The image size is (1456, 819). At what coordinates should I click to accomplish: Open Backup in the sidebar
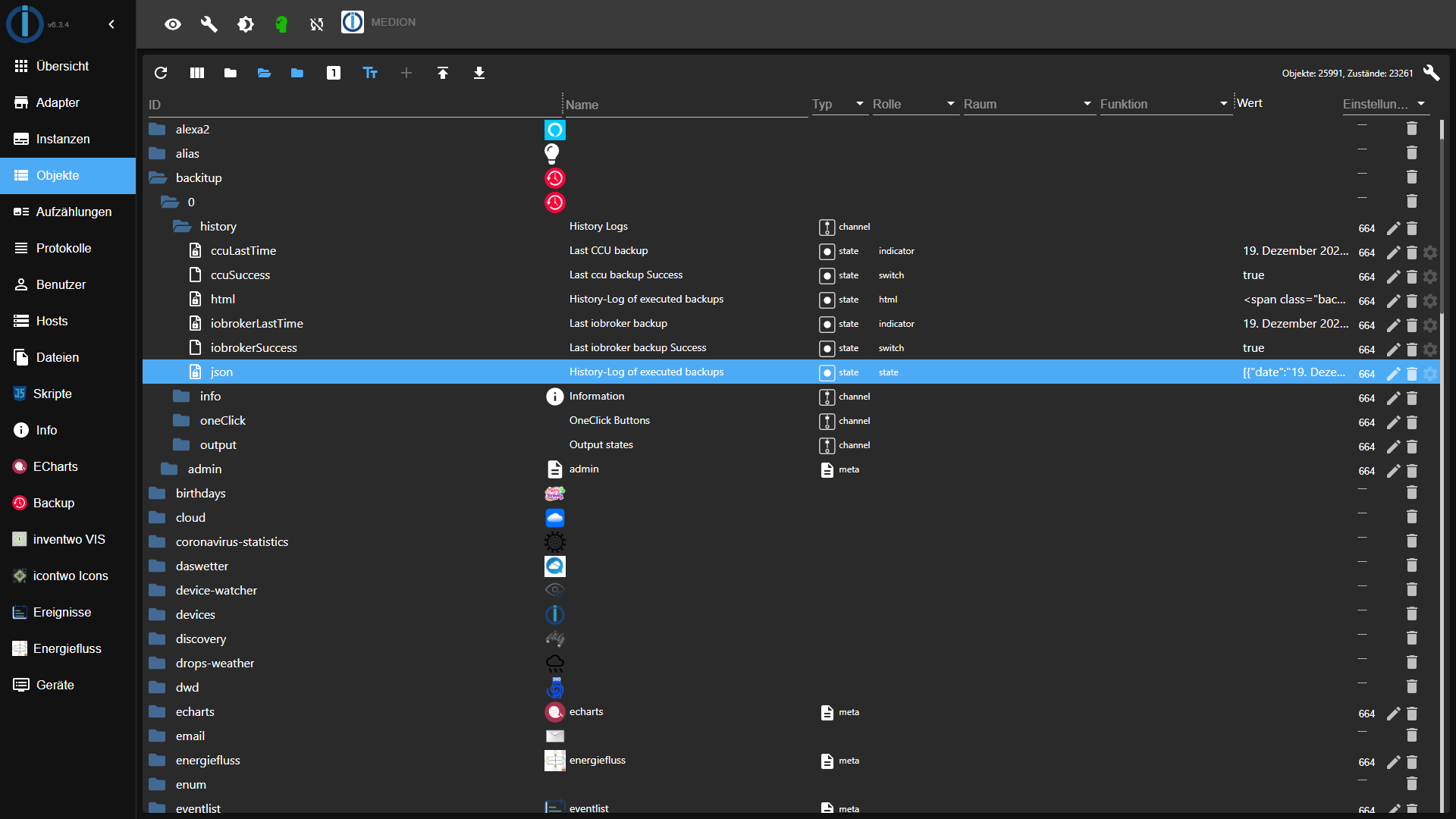[x=67, y=503]
